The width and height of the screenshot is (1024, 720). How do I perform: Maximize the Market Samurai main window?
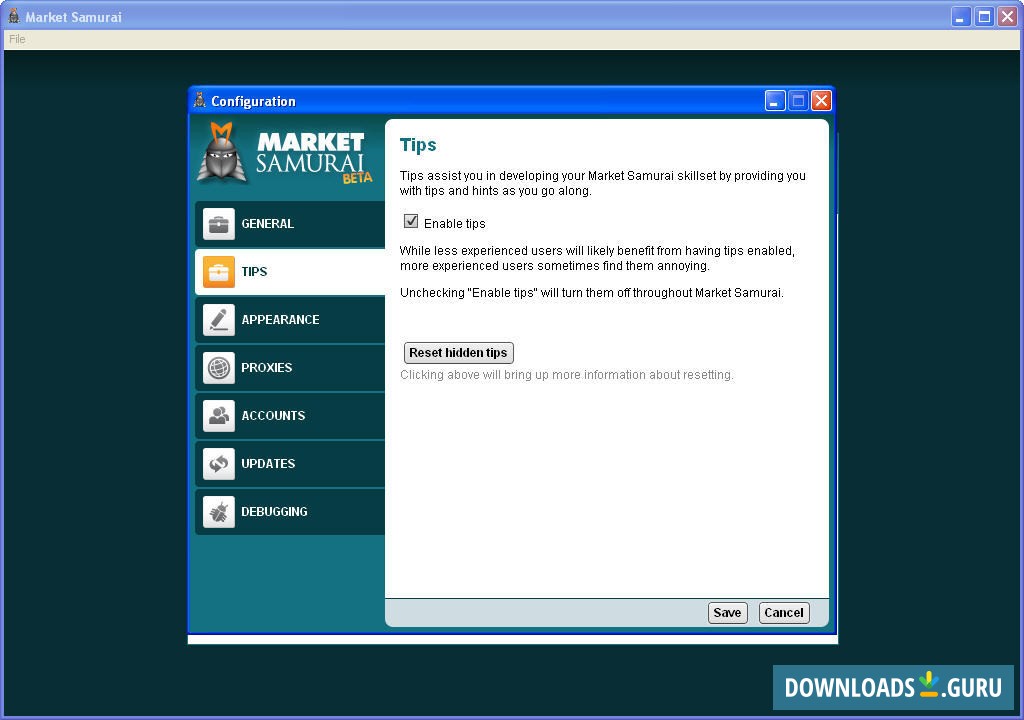click(984, 16)
